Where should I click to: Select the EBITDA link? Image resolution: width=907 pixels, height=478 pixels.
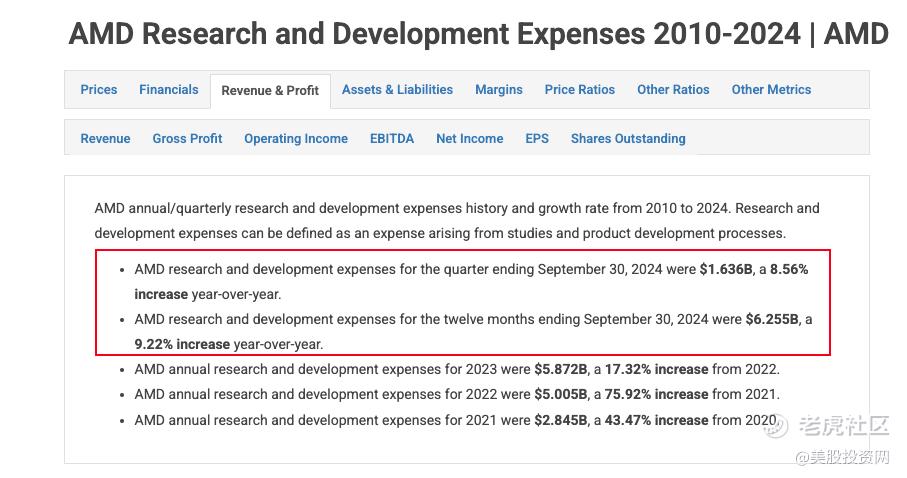tap(392, 139)
